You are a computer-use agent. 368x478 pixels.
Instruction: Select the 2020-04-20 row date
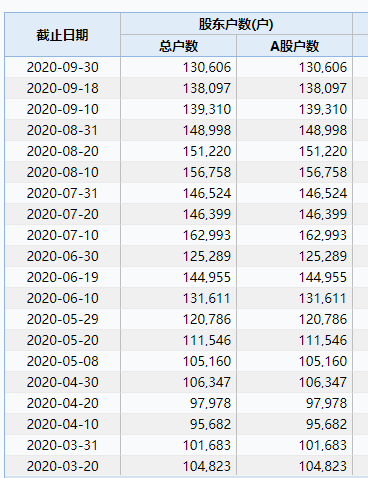[63, 403]
